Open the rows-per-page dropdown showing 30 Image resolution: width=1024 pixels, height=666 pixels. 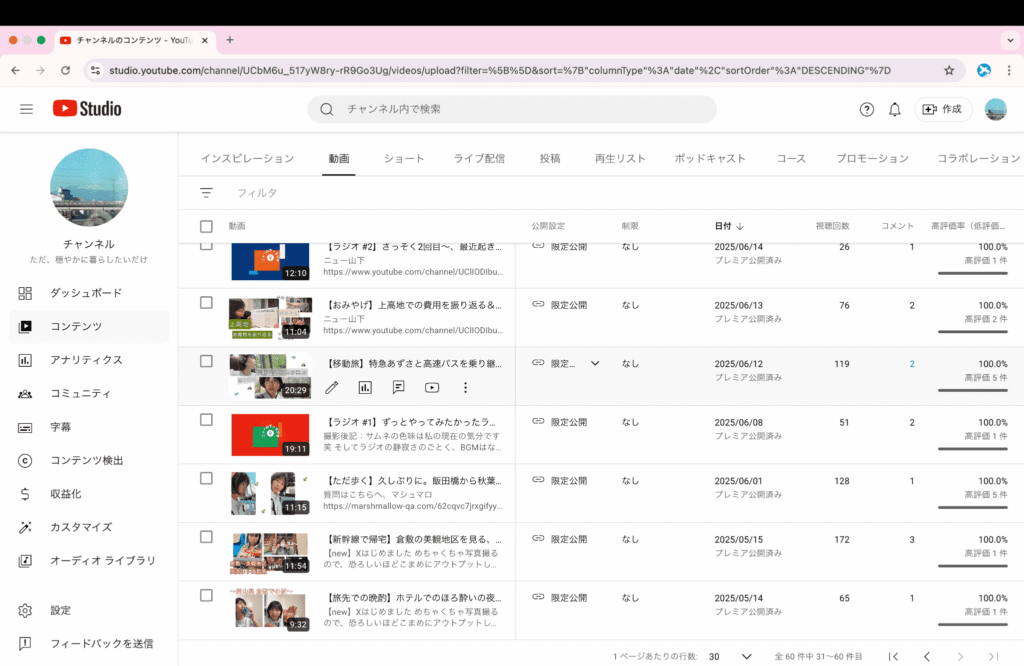[745, 656]
